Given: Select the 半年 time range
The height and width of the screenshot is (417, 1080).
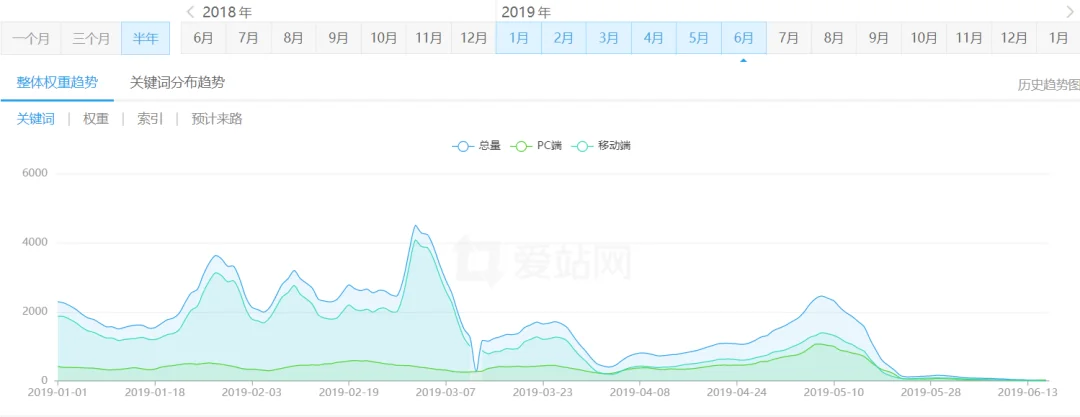Looking at the screenshot, I should tap(145, 38).
